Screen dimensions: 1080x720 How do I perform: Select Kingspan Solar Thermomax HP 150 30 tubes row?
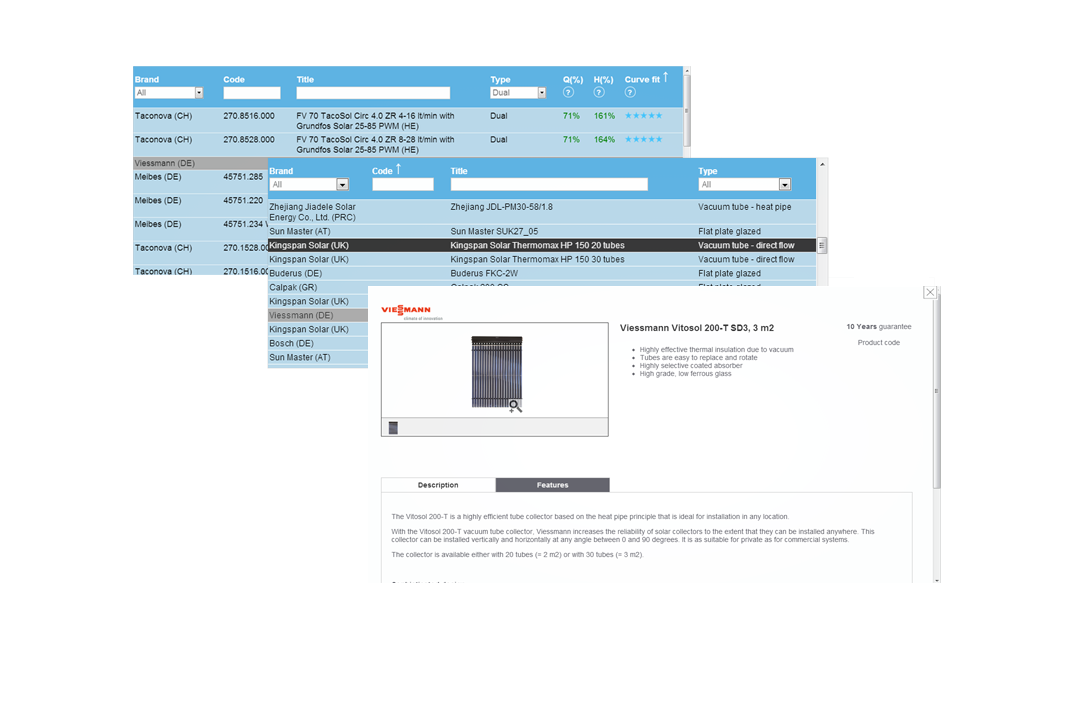(537, 259)
